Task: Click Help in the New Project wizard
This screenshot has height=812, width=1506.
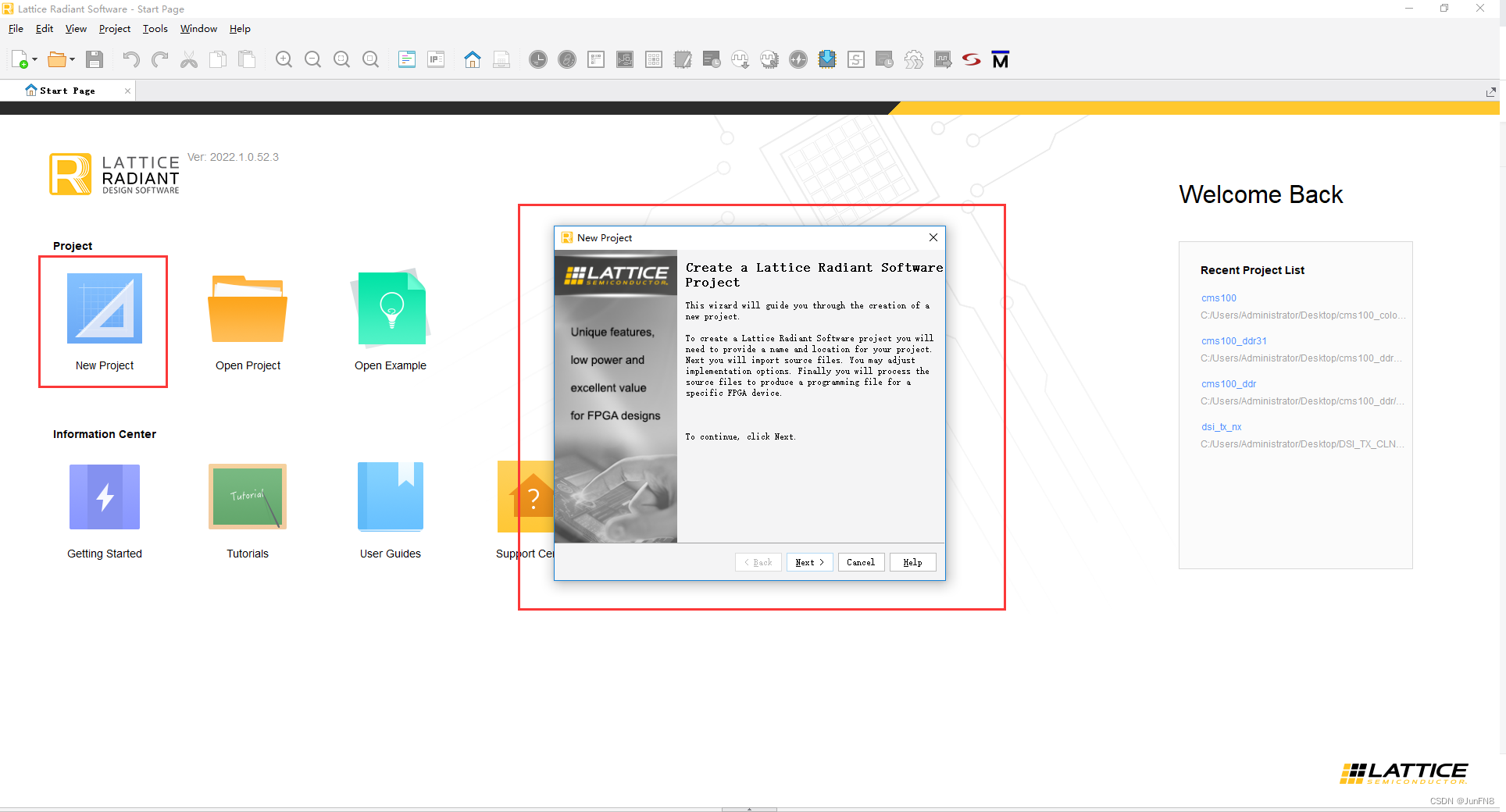Action: coord(912,562)
